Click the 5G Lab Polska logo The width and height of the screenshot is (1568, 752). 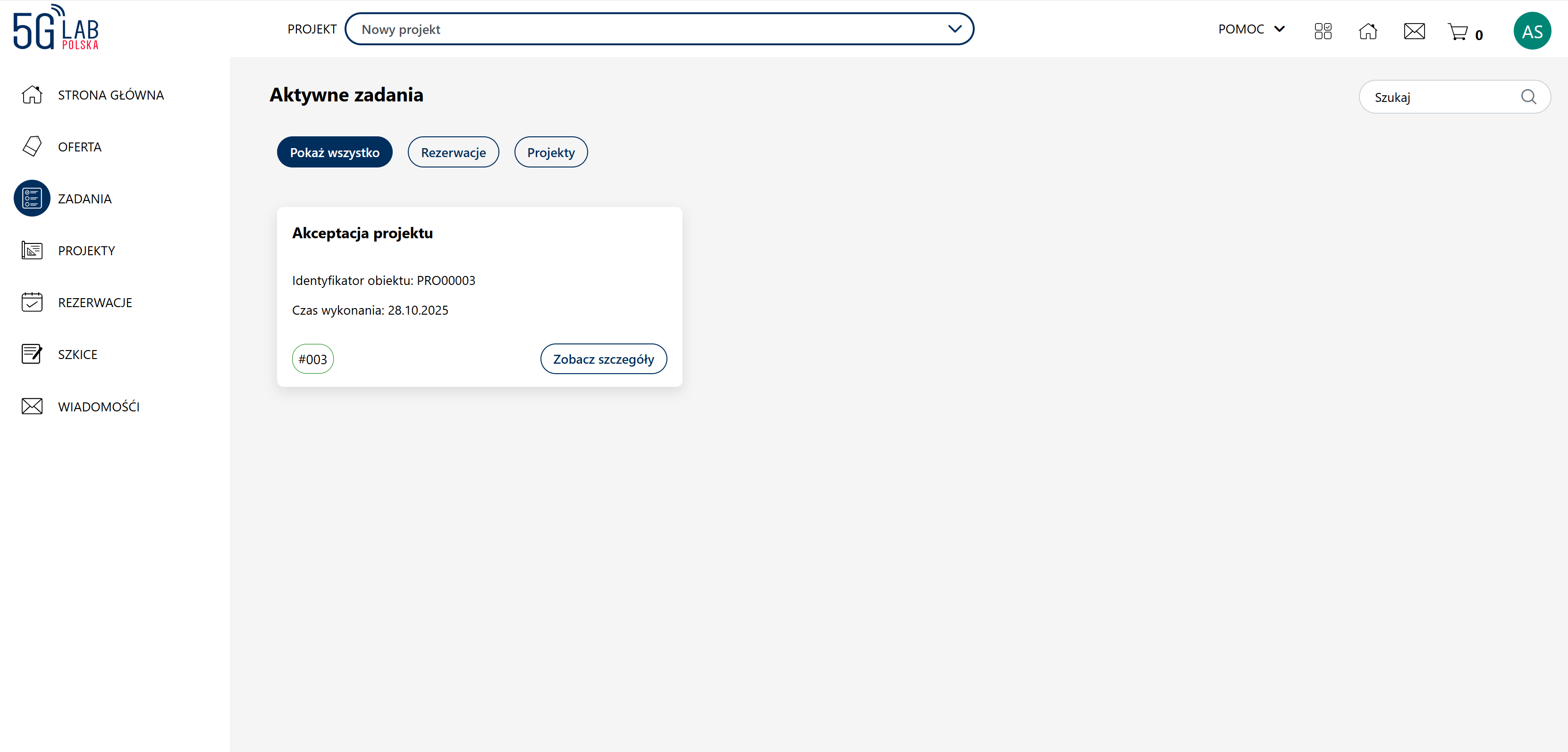pyautogui.click(x=56, y=28)
